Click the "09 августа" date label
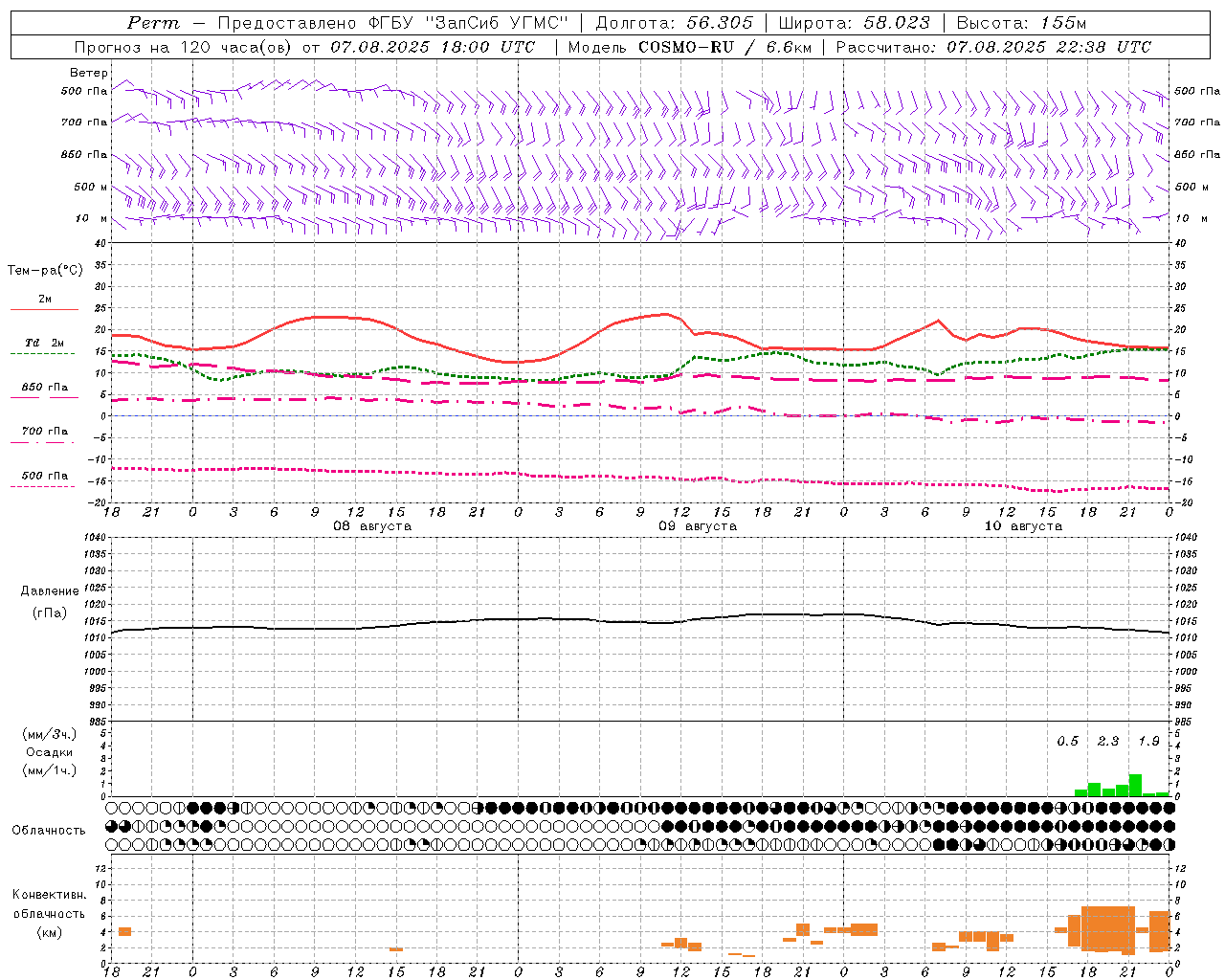 [x=698, y=526]
